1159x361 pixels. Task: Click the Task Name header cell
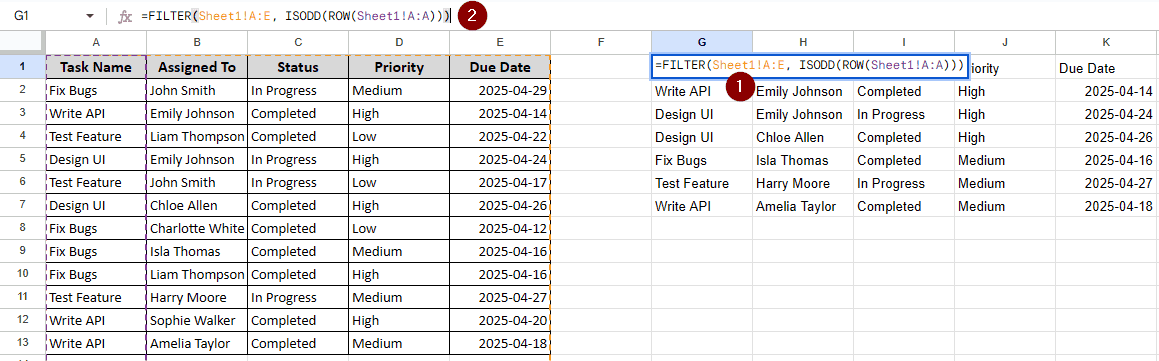pos(96,67)
